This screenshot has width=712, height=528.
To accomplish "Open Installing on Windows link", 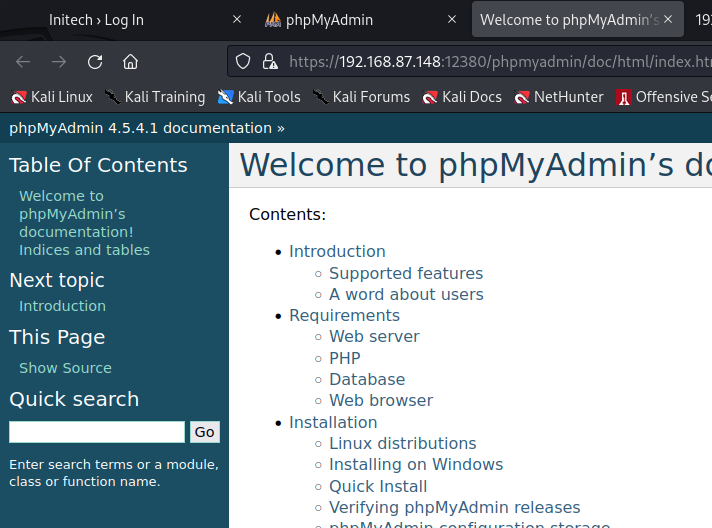I will point(416,464).
